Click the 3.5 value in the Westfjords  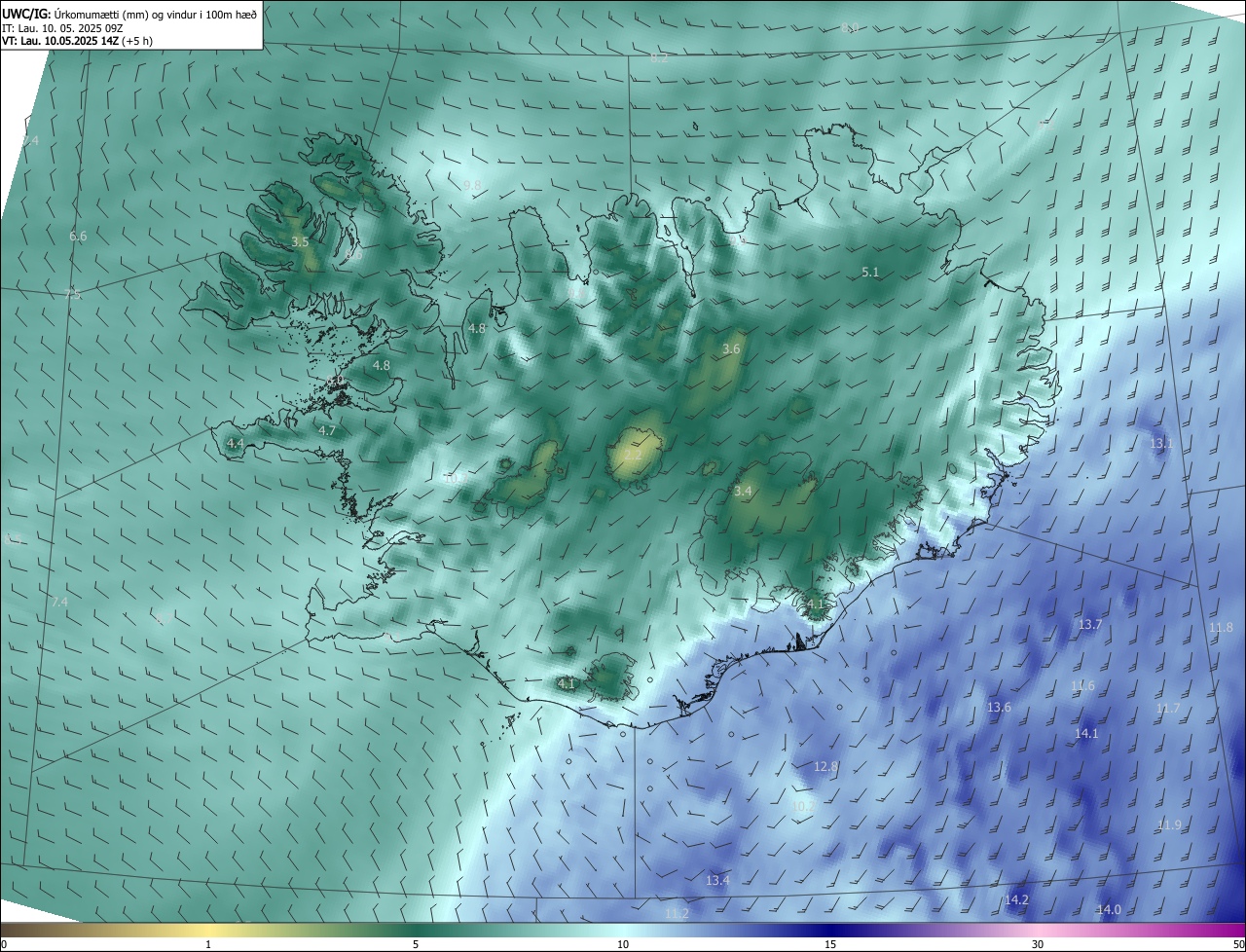click(x=300, y=241)
